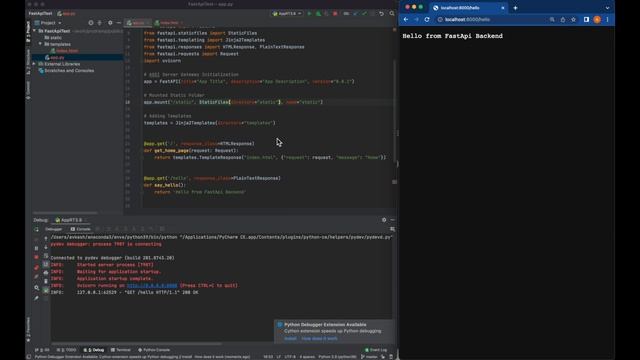Open TODO tool window tab
The width and height of the screenshot is (640, 360).
(x=67, y=350)
